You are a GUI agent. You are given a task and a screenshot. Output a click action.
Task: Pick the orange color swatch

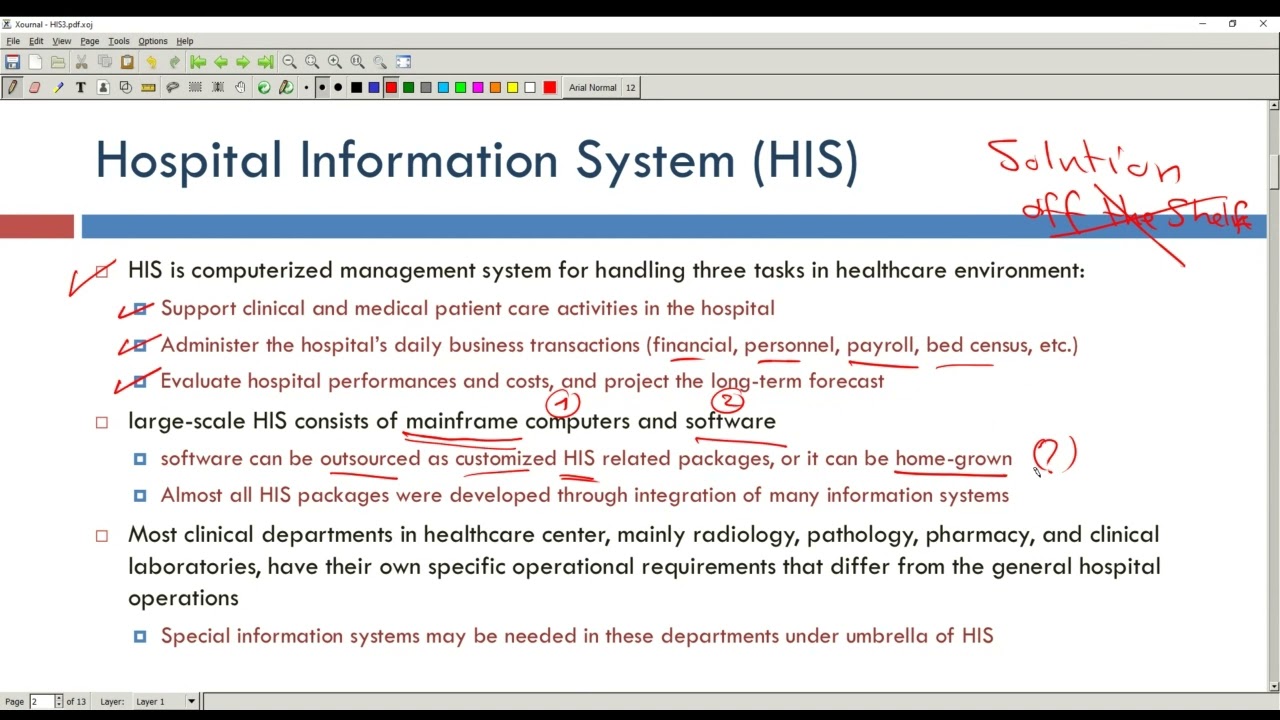click(495, 88)
